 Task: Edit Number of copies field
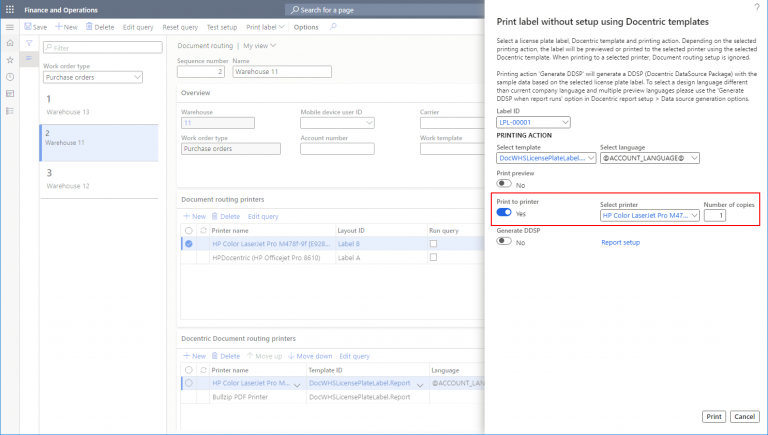pyautogui.click(x=715, y=216)
